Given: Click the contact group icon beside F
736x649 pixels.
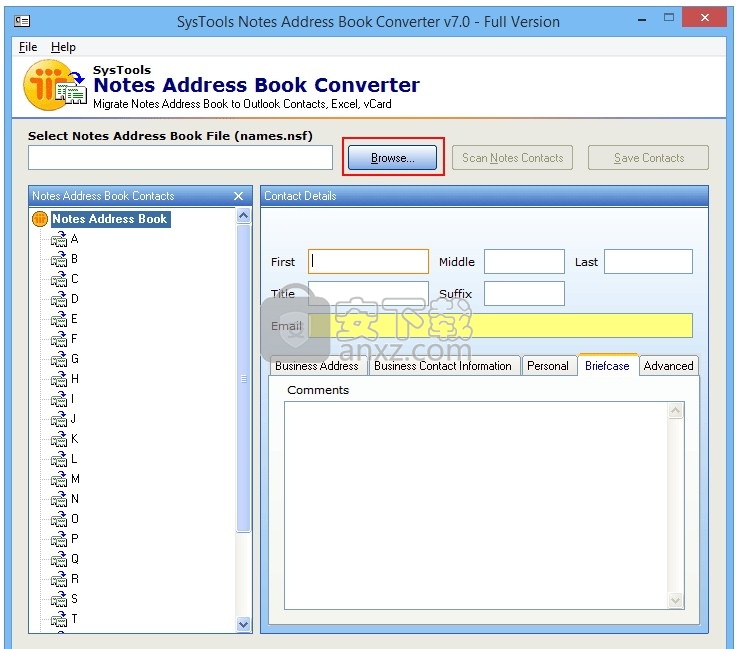Looking at the screenshot, I should pyautogui.click(x=59, y=339).
